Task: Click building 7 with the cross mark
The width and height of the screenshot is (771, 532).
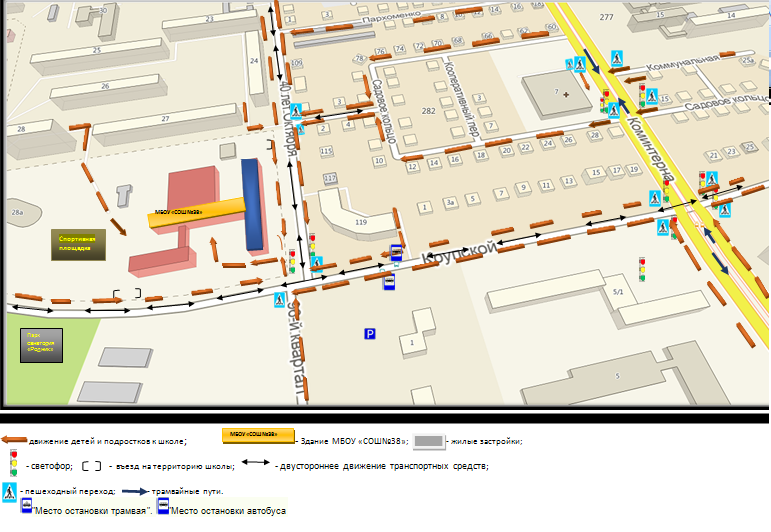Action: pyautogui.click(x=557, y=94)
